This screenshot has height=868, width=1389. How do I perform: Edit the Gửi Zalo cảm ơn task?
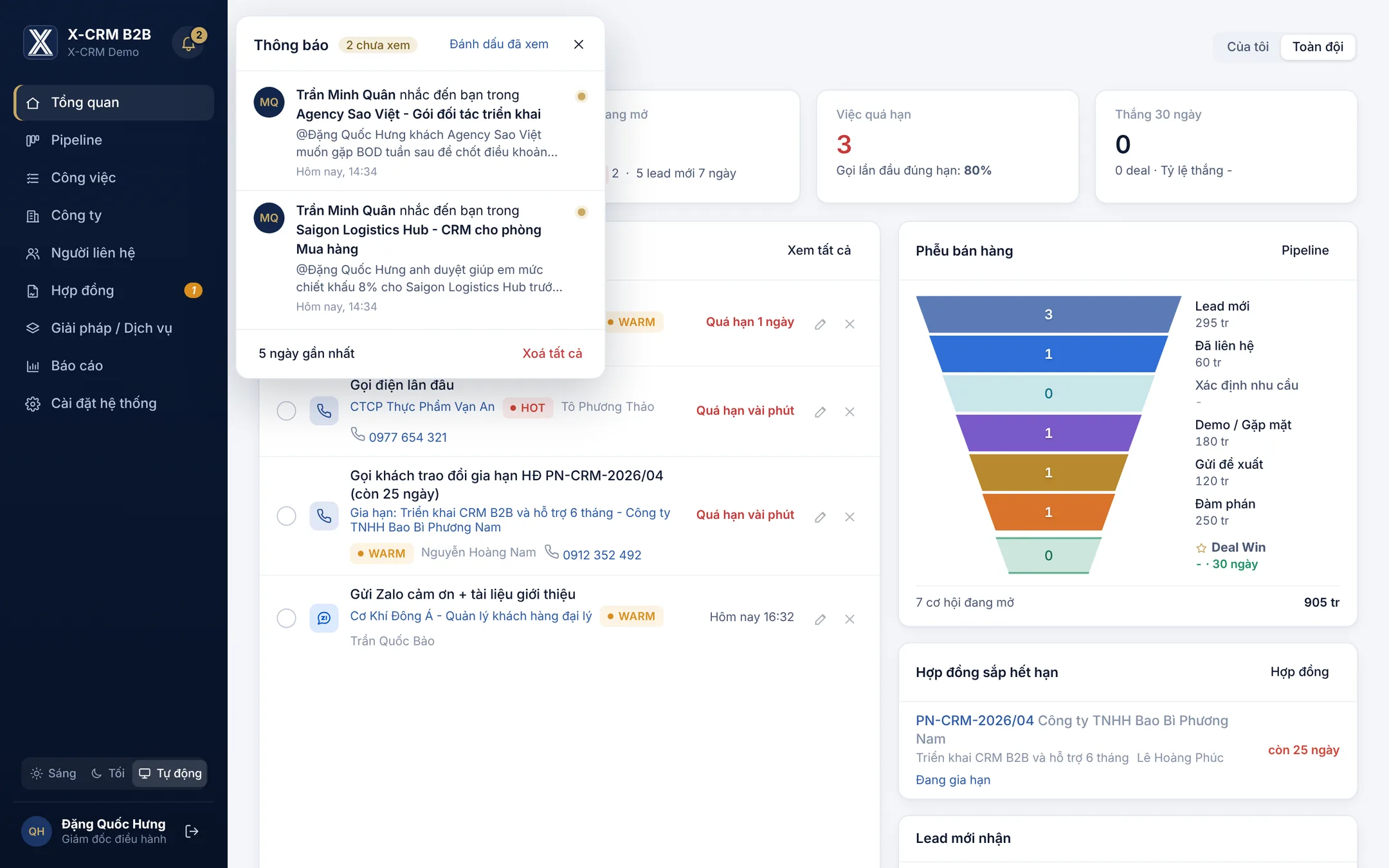click(x=820, y=619)
